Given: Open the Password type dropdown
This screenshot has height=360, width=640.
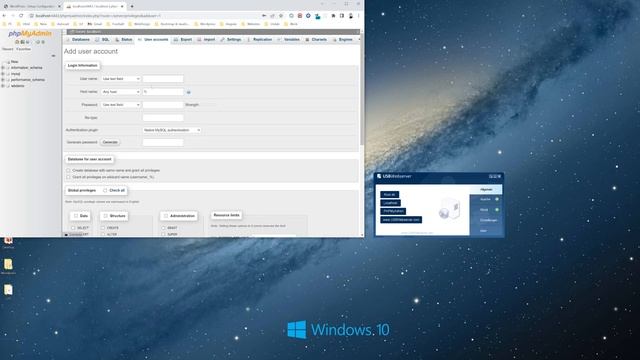Looking at the screenshot, I should click(121, 105).
